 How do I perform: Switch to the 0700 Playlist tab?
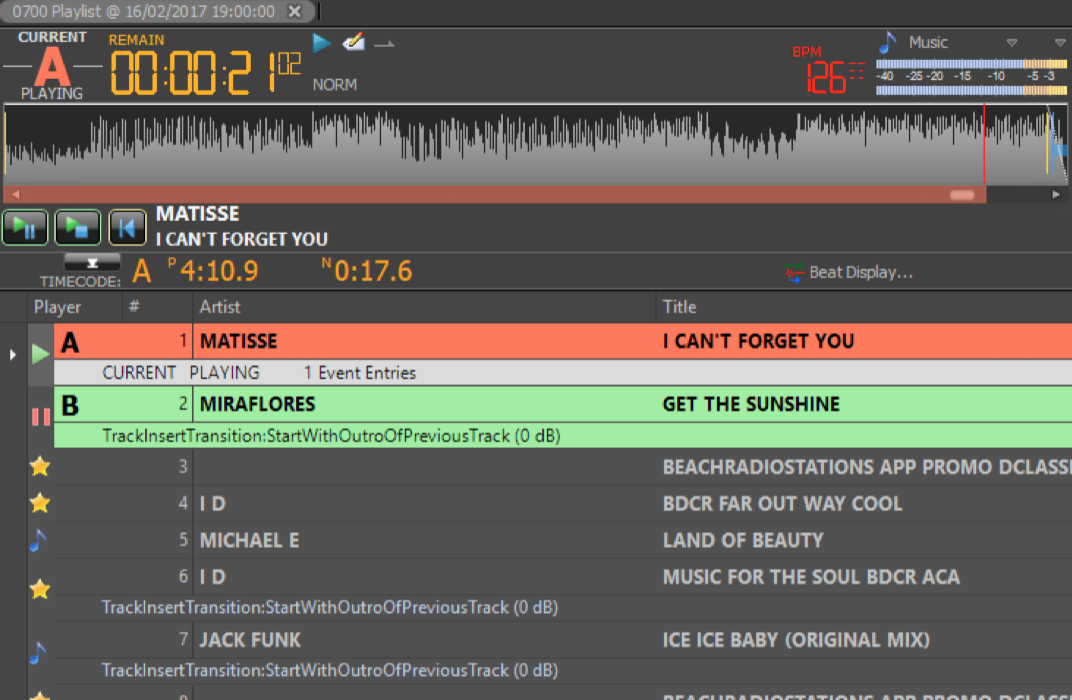coord(145,12)
